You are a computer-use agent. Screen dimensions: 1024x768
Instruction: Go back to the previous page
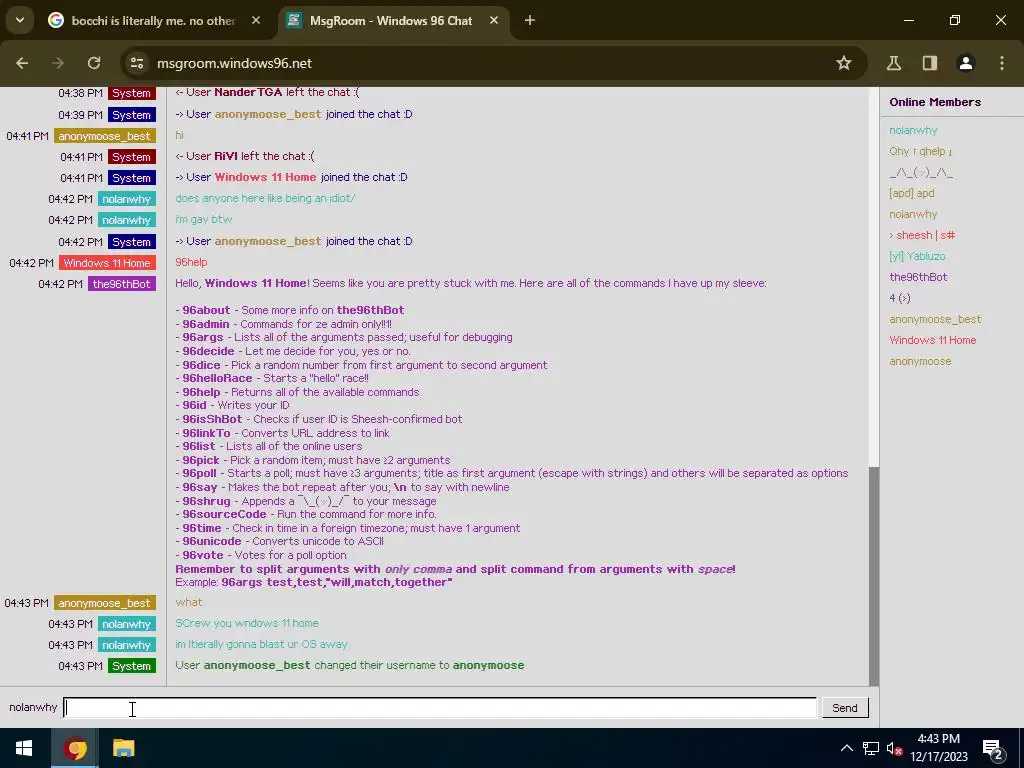tap(22, 63)
